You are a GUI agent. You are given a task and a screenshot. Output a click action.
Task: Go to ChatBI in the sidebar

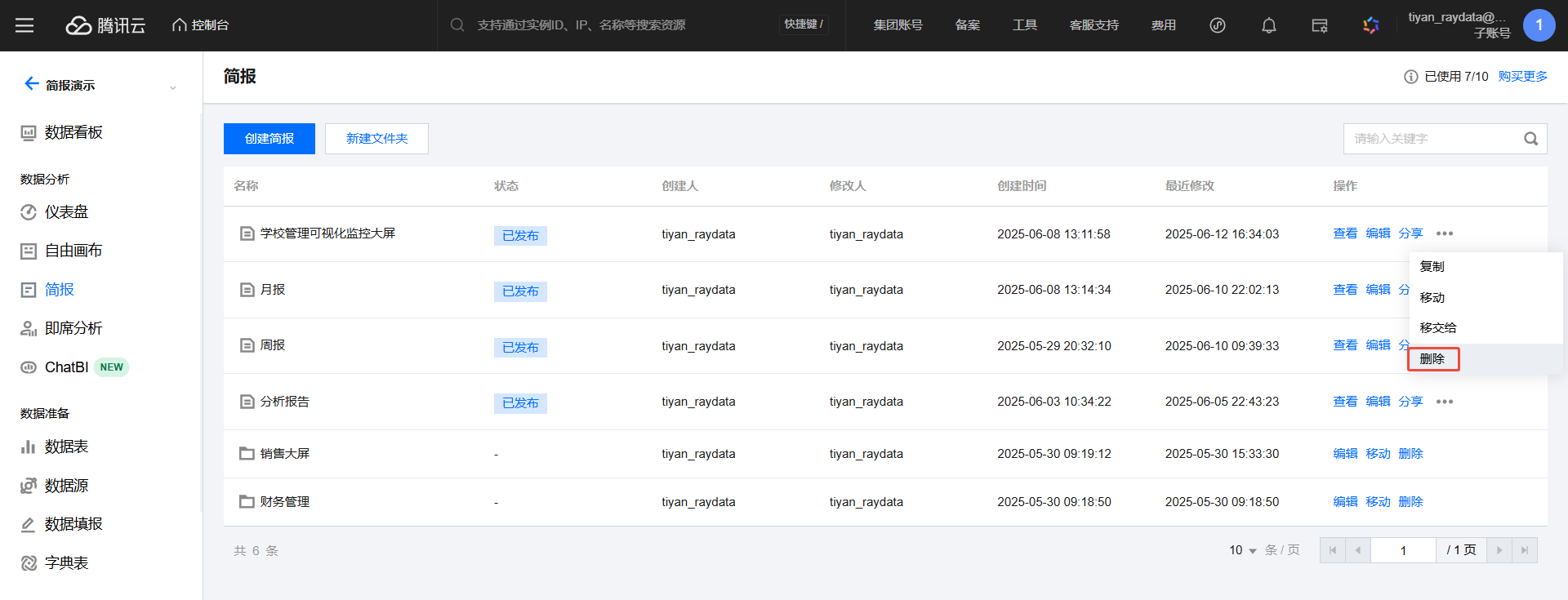pyautogui.click(x=66, y=367)
